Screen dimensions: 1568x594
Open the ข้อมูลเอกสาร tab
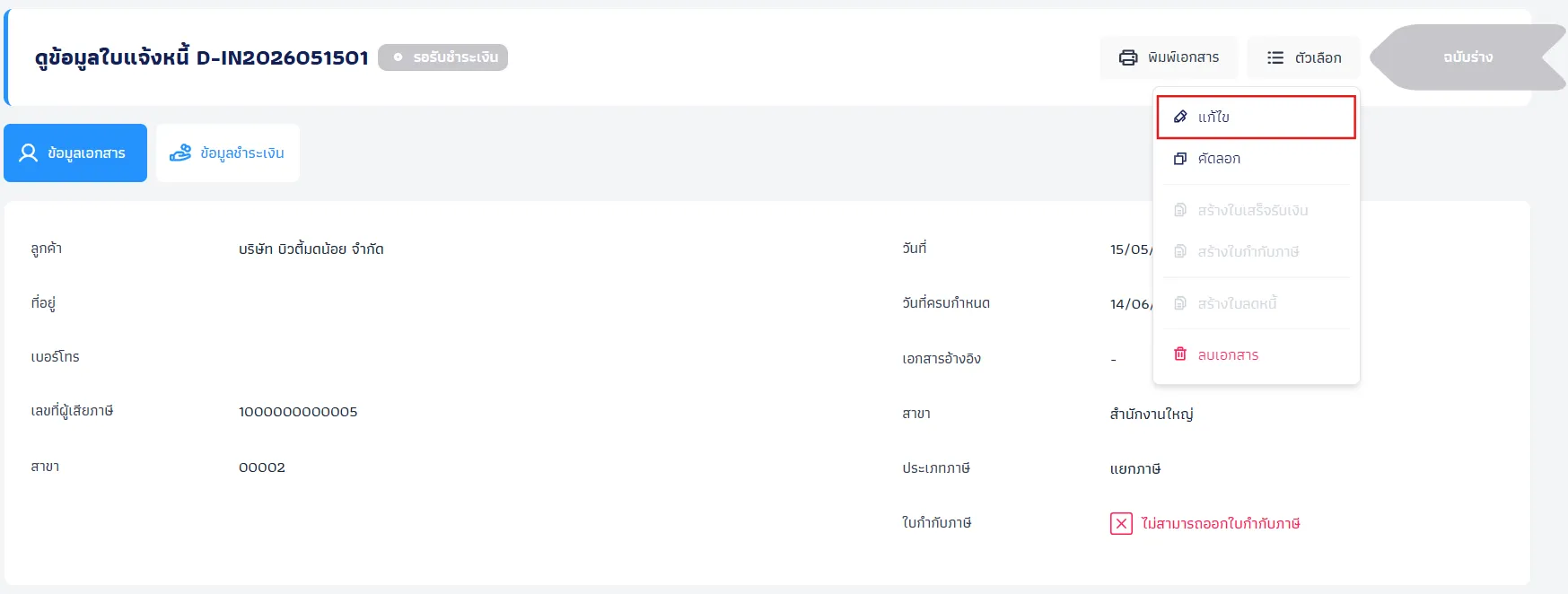pos(75,153)
